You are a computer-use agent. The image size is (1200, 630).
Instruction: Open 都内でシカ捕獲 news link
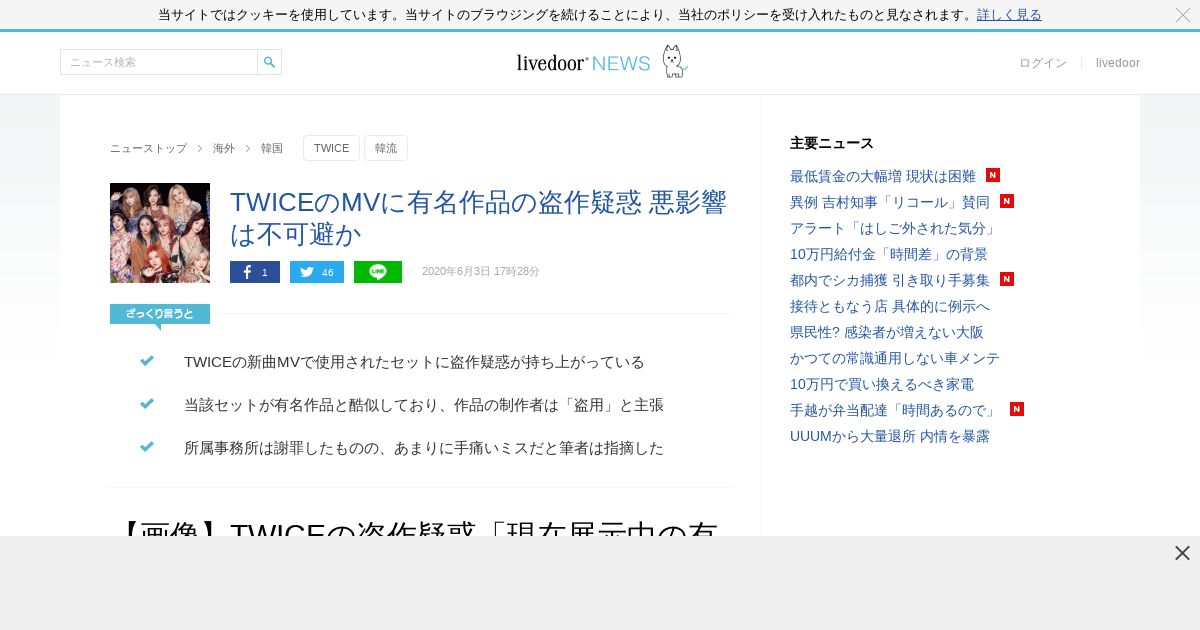coord(890,280)
